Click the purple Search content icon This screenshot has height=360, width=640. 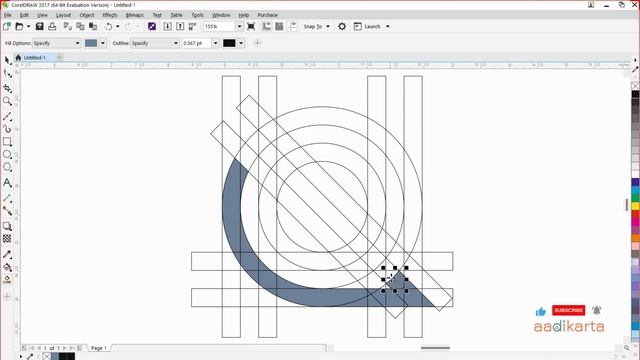(x=152, y=27)
